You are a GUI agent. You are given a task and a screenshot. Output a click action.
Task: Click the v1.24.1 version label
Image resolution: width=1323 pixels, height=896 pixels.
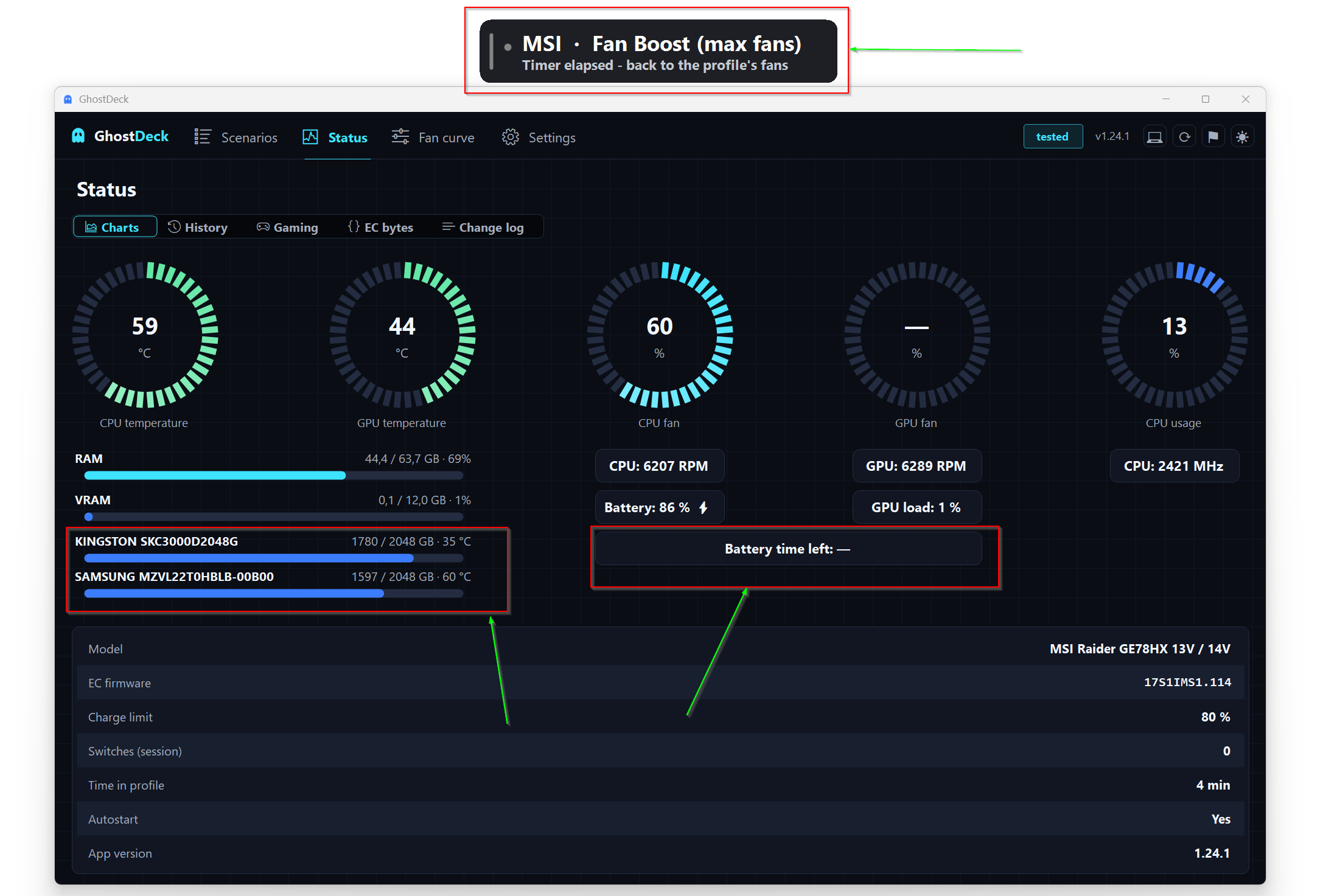pos(1112,136)
